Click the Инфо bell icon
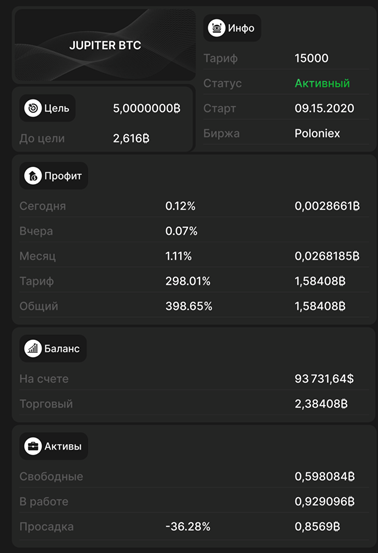The image size is (378, 553). click(216, 28)
